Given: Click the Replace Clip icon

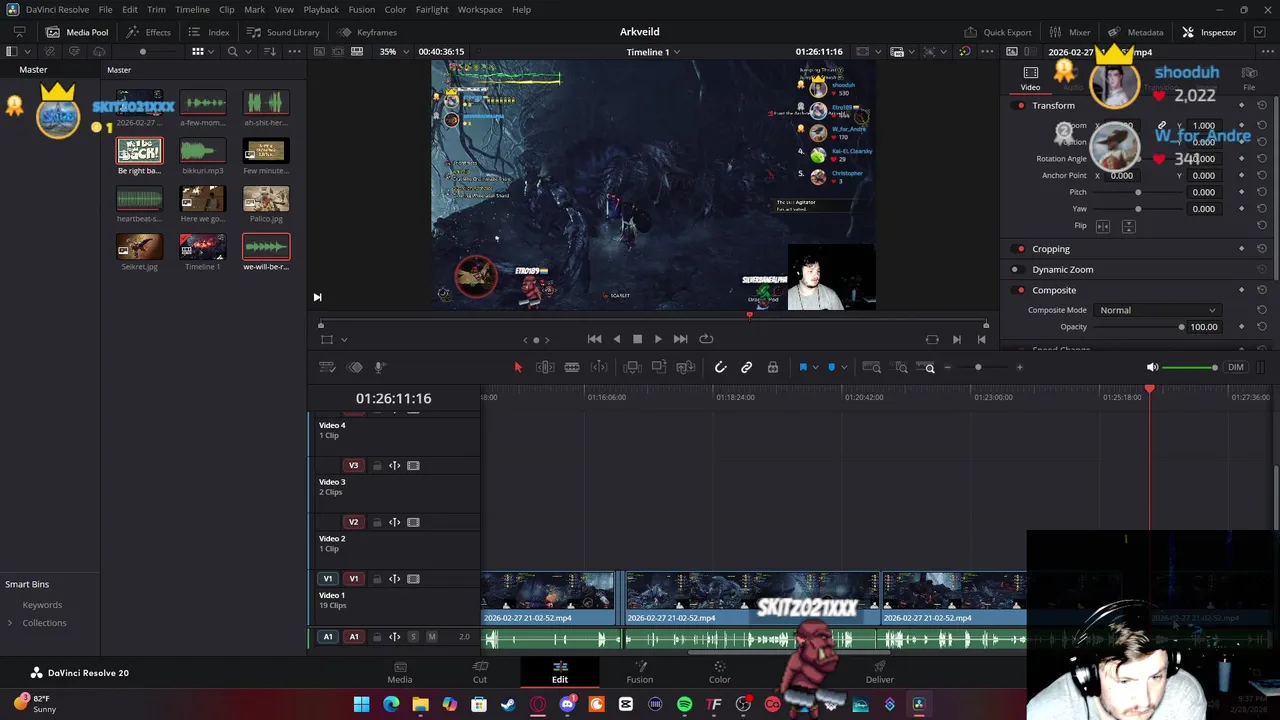Looking at the screenshot, I should 685,368.
